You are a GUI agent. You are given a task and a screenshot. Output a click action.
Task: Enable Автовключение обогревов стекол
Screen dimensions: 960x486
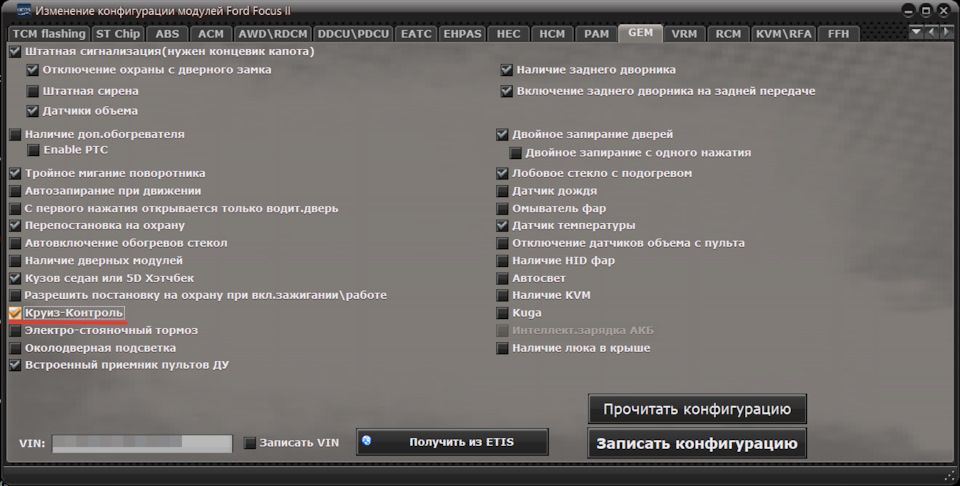pyautogui.click(x=15, y=244)
